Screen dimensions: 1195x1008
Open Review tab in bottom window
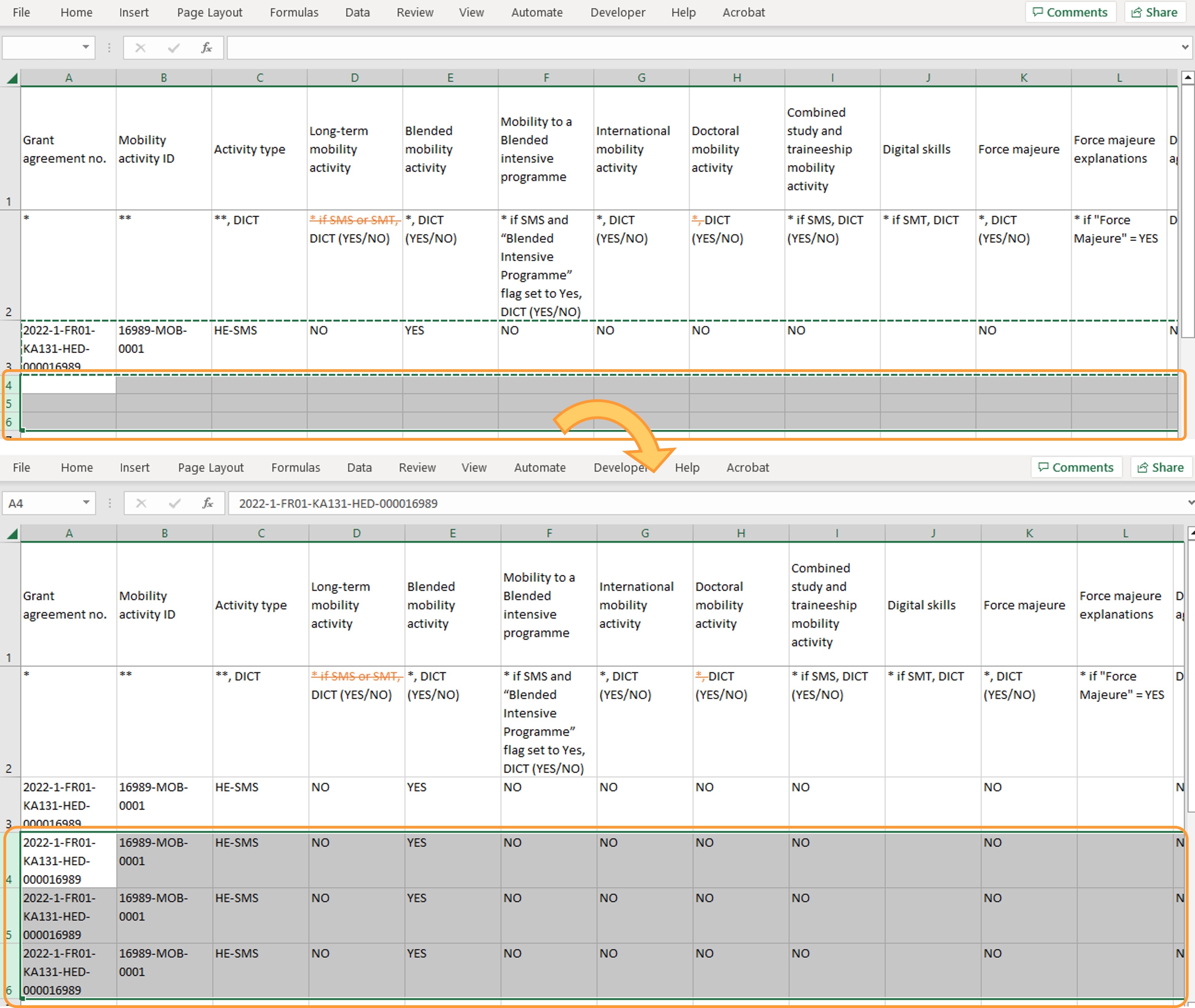coord(418,467)
